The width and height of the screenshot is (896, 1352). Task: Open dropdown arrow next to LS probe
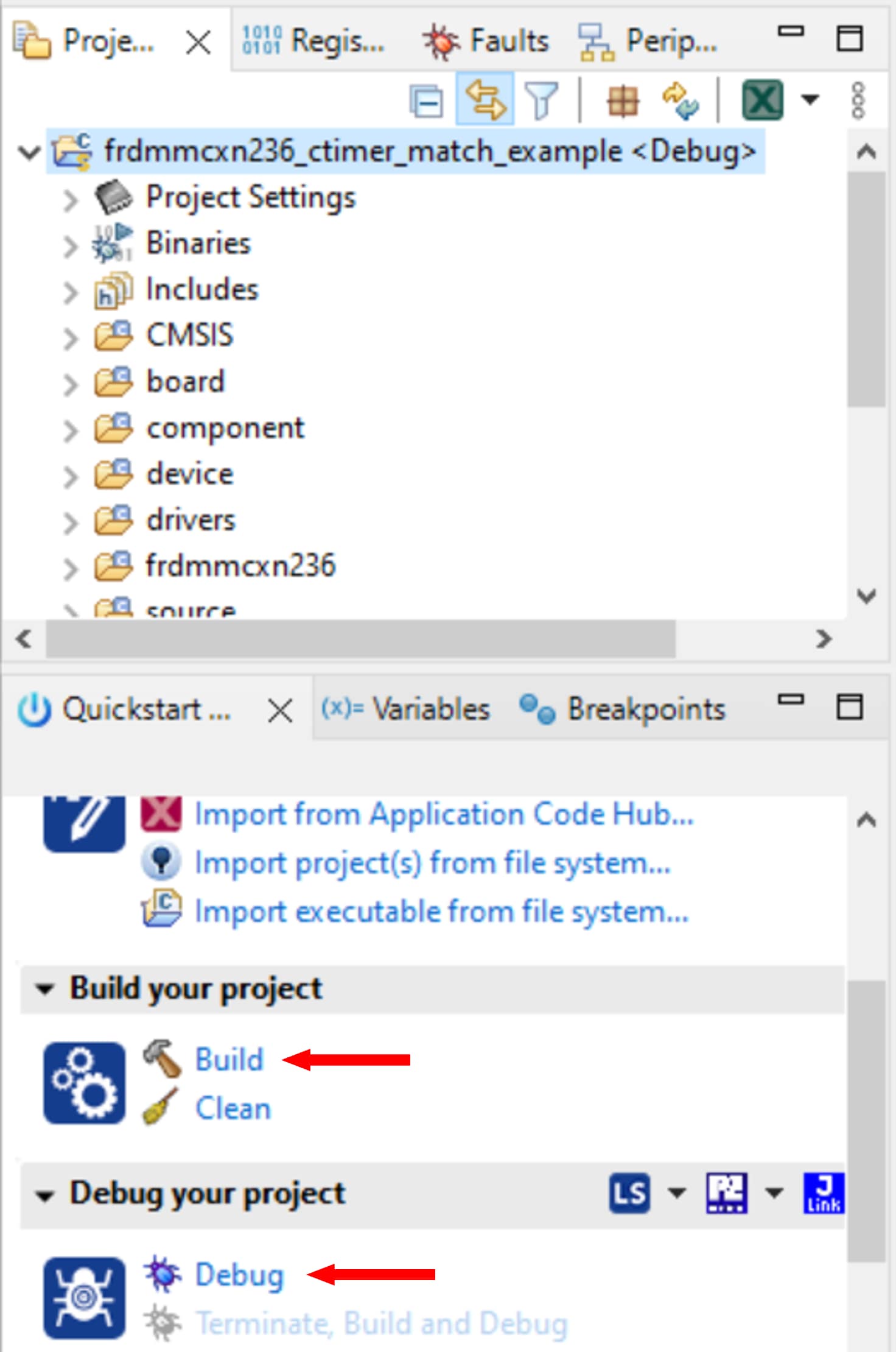[x=676, y=1192]
